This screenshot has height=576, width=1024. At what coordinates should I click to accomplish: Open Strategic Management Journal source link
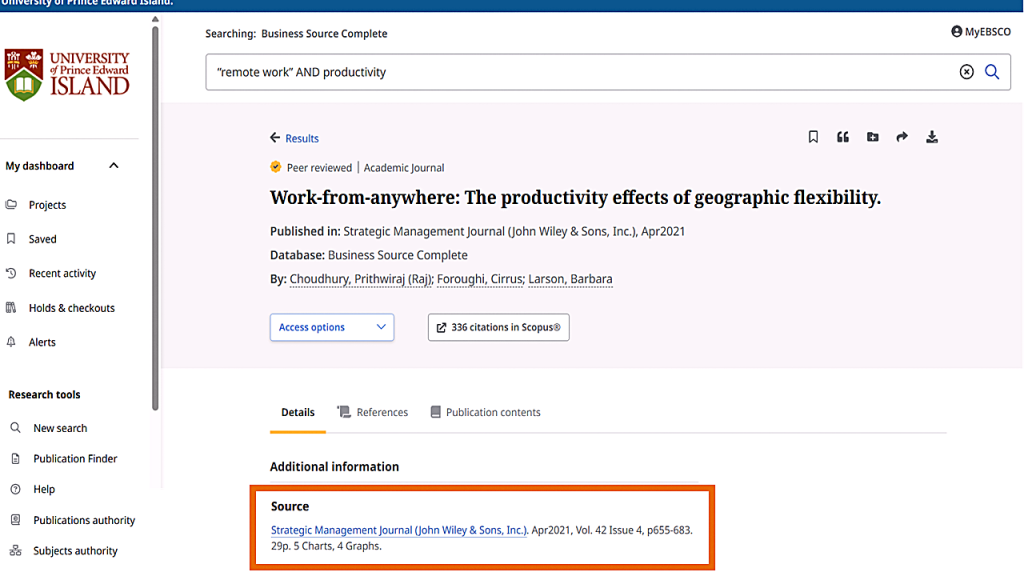[398, 530]
